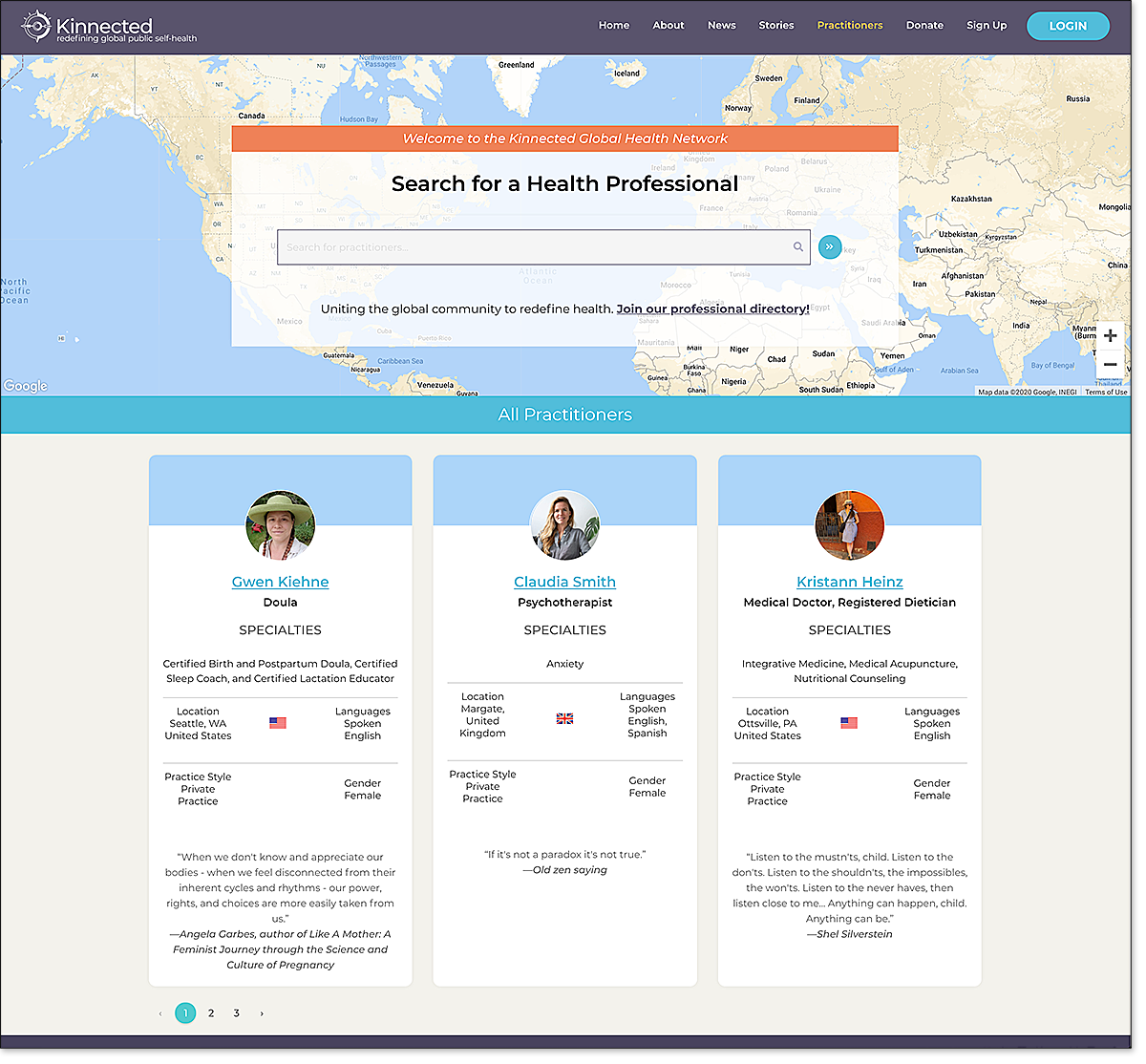Click 'English, Spanish' languages text
Viewport: 1146px width, 1064px height.
647,727
